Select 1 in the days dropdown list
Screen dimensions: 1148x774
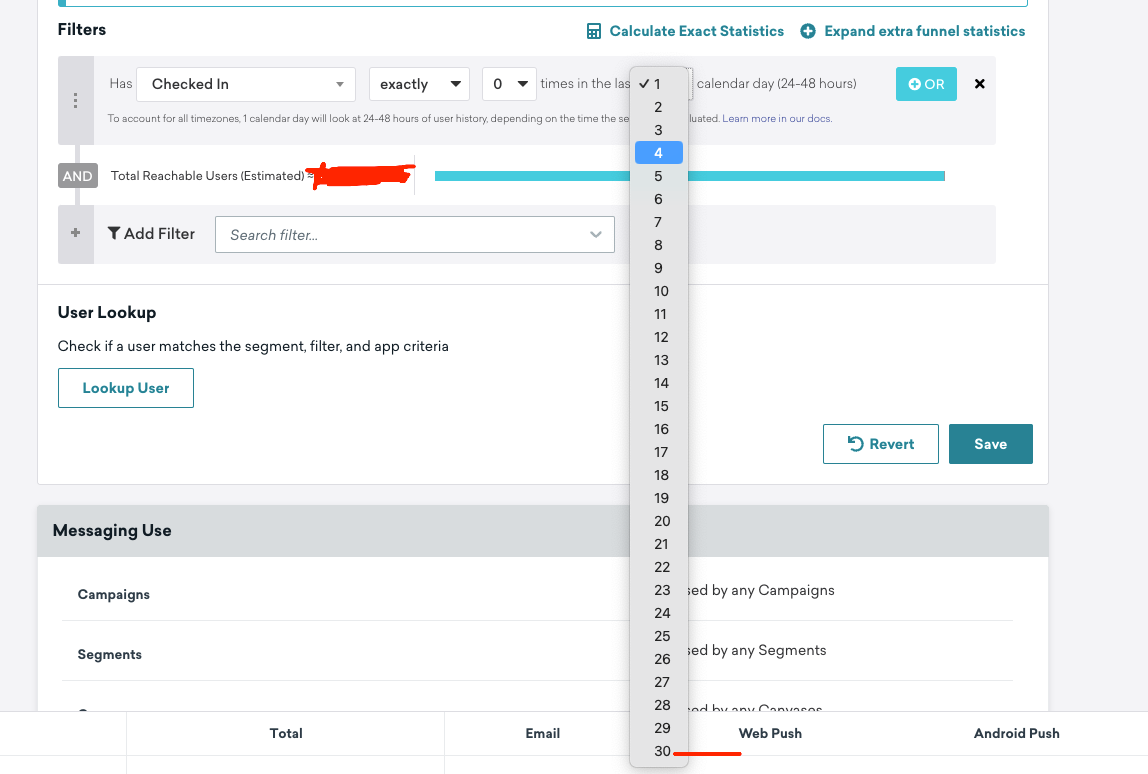(x=658, y=84)
